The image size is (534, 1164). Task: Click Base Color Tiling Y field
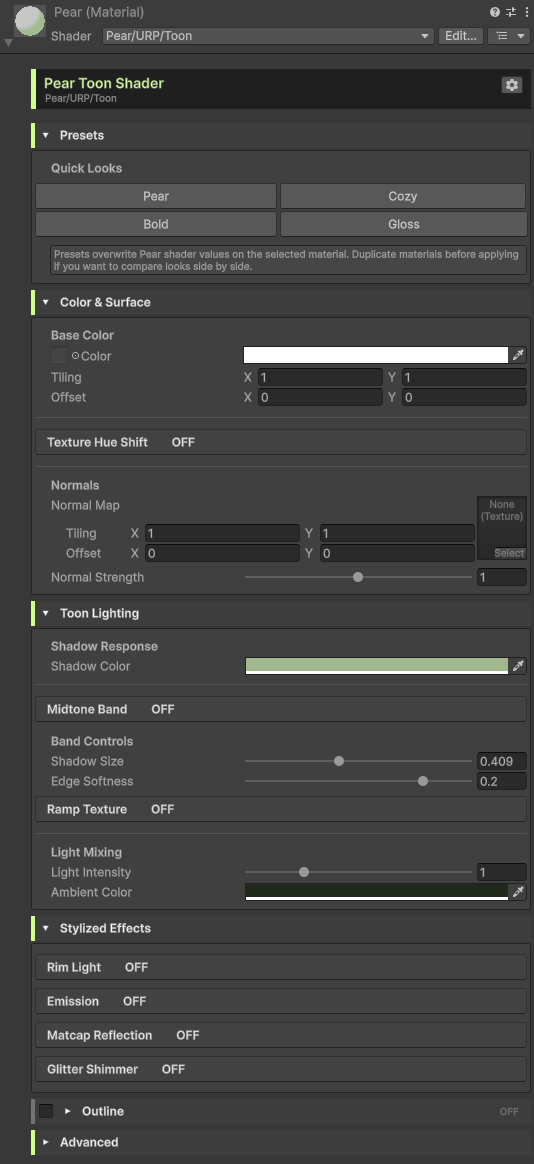pos(464,377)
